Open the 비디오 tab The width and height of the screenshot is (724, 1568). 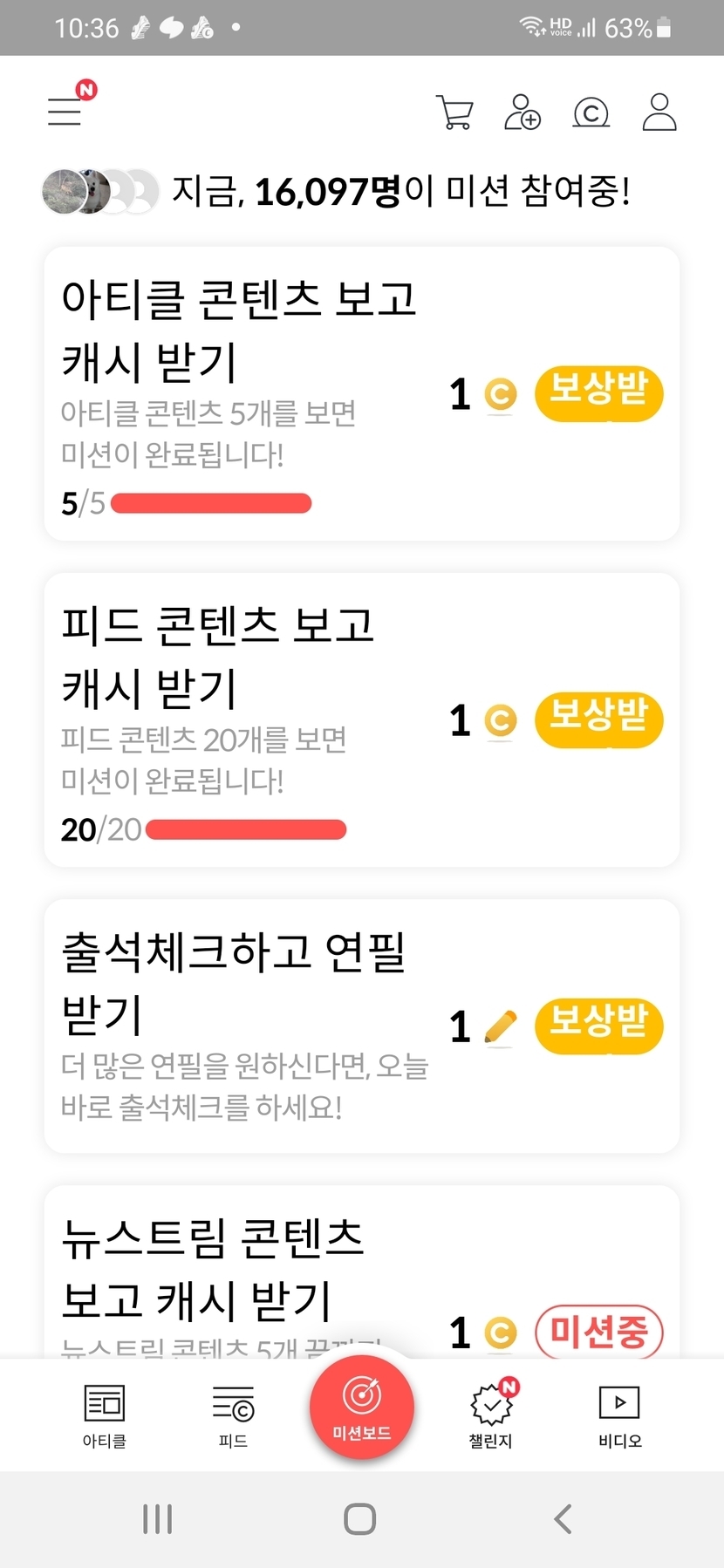coord(619,1415)
